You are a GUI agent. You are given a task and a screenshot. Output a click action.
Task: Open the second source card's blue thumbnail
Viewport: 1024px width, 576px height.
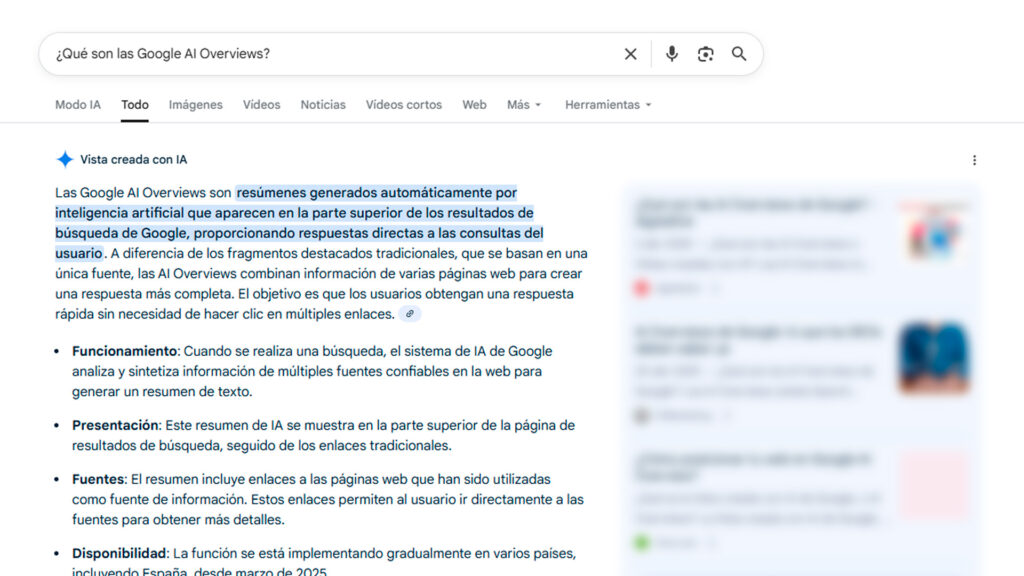click(x=932, y=358)
